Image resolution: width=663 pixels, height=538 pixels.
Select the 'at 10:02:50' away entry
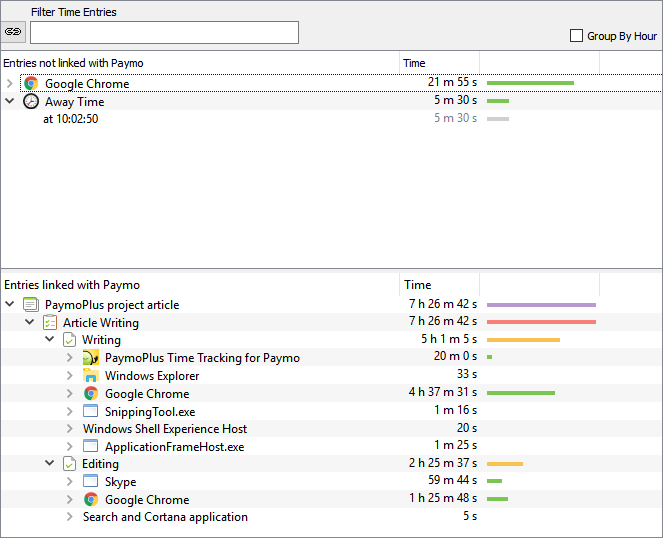coord(70,119)
